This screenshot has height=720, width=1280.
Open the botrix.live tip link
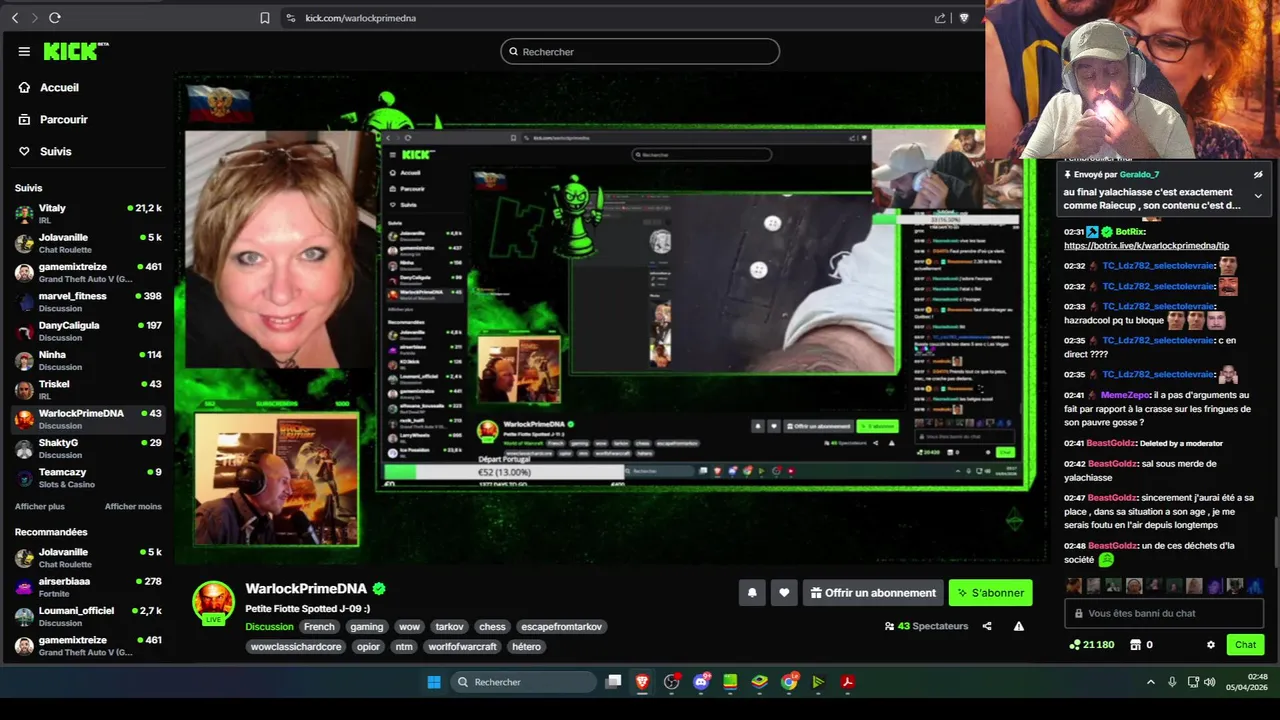click(1146, 245)
